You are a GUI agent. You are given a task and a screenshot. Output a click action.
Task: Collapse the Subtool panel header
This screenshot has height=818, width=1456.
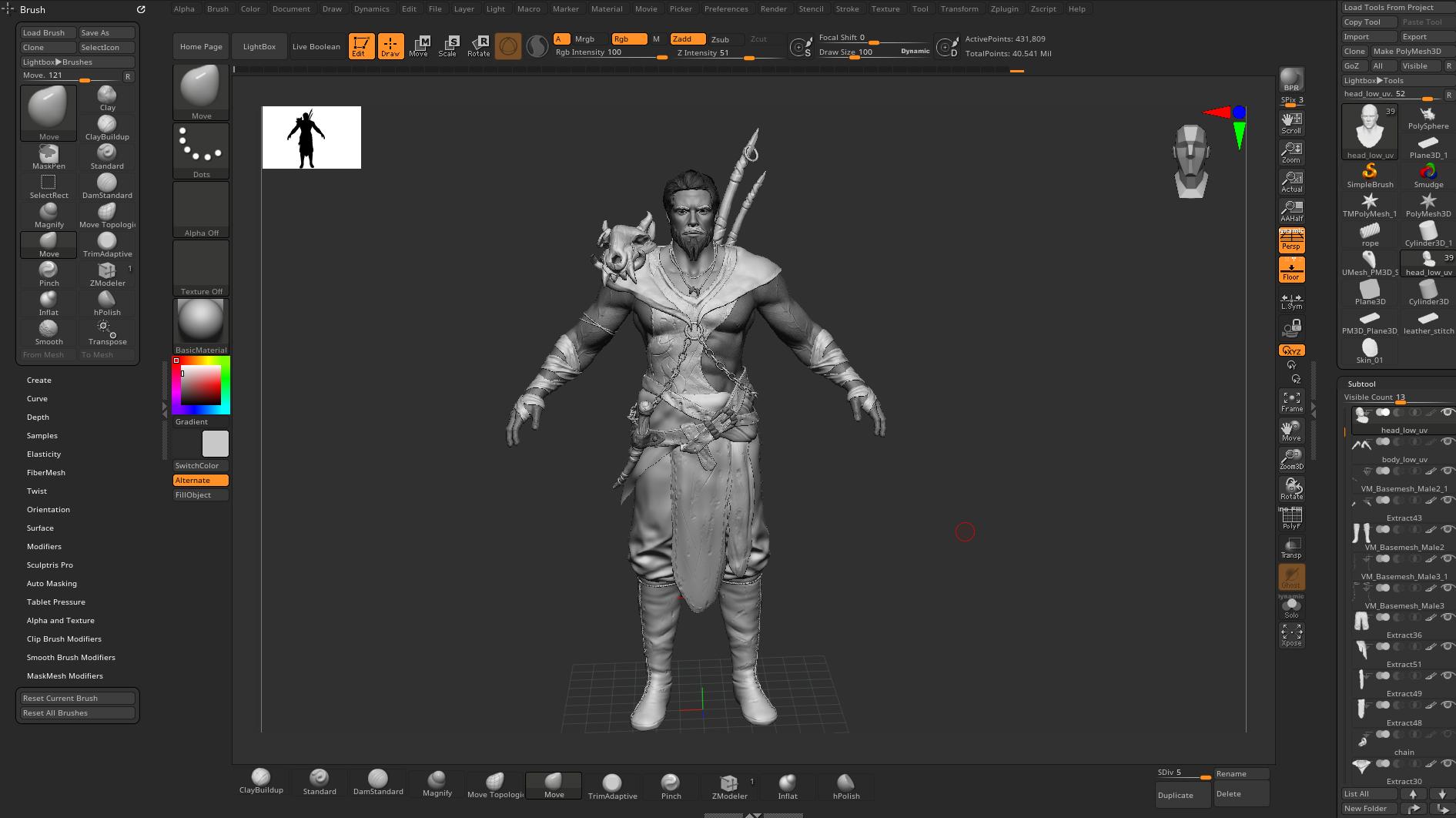point(1361,384)
